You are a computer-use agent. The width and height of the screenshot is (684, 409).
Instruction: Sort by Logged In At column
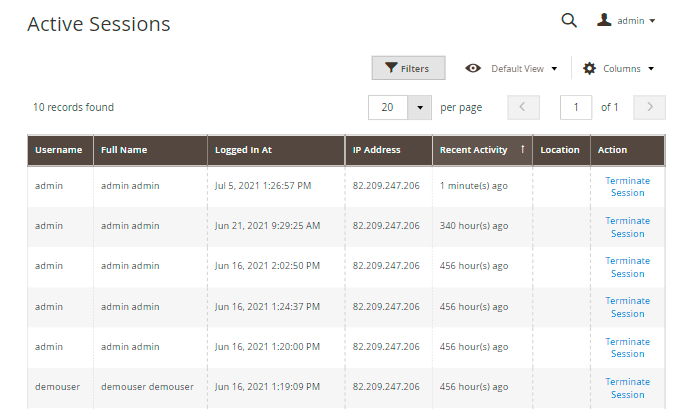[243, 150]
